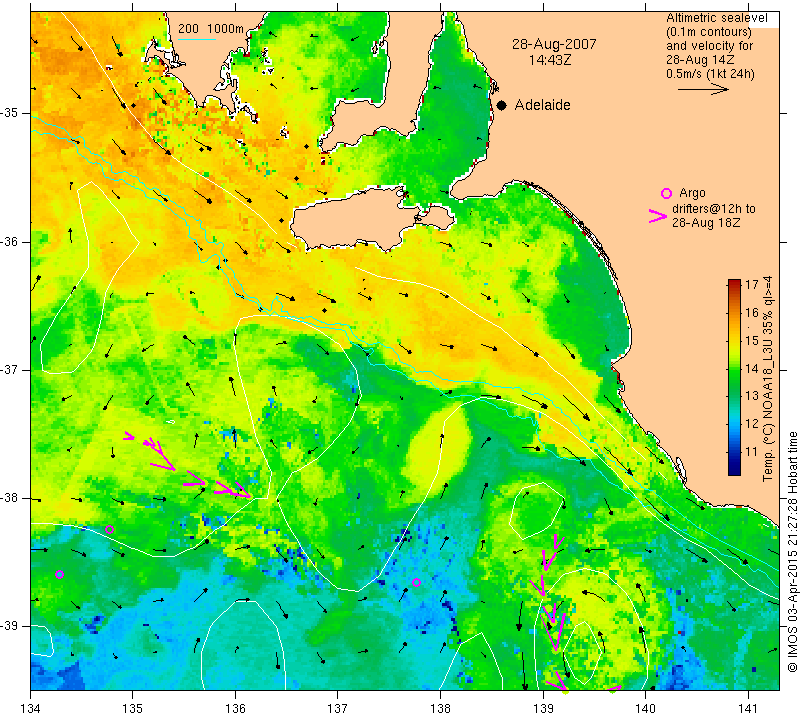Click the Temp. NOAA18_L3U vertical label
800x720 pixels.
tap(768, 378)
